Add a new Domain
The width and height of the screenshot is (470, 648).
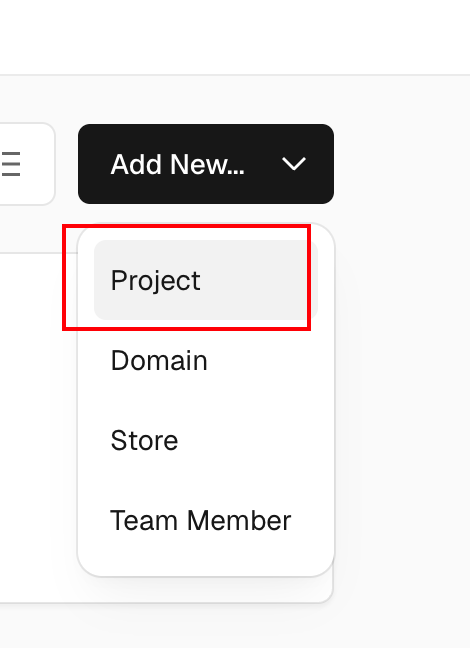tap(206, 360)
